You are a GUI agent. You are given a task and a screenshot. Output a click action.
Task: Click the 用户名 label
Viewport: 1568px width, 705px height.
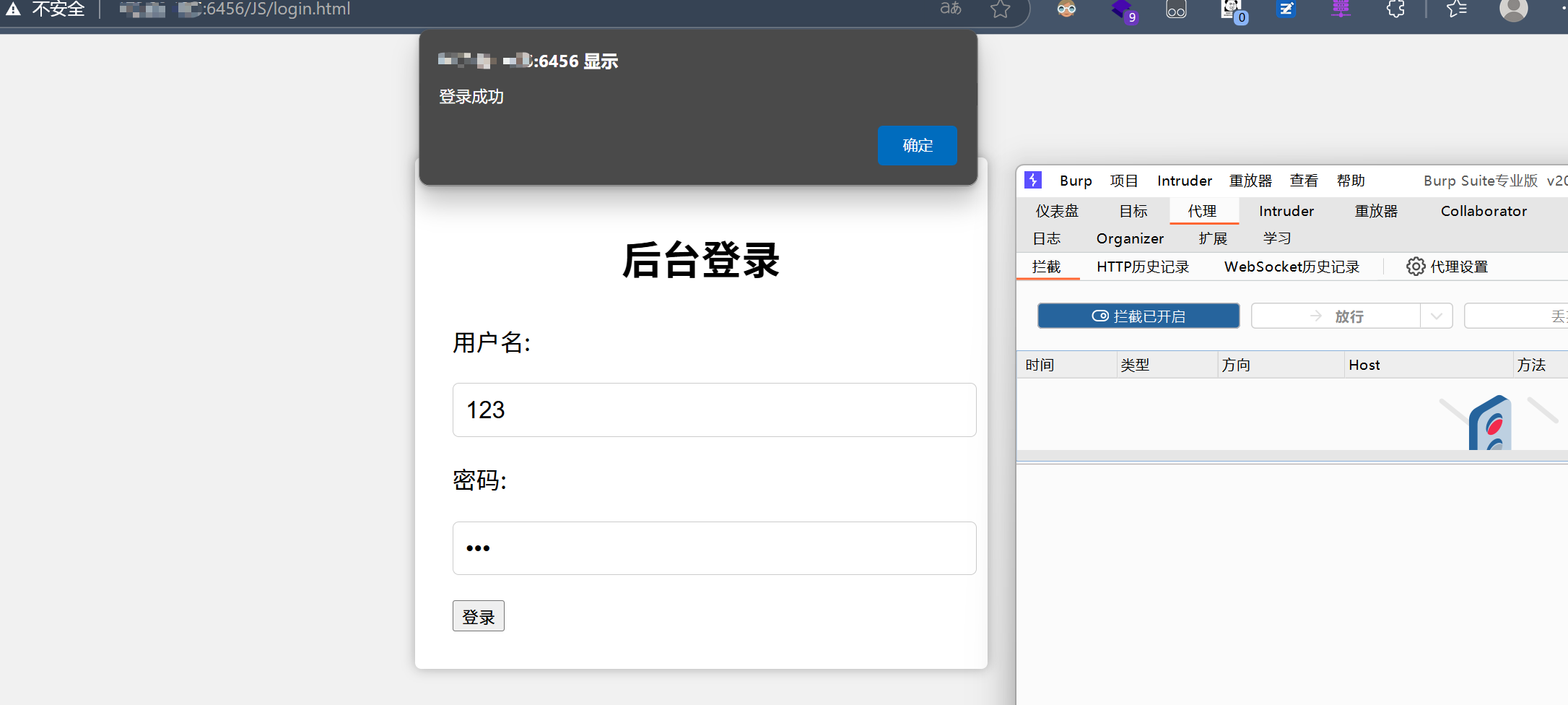[492, 342]
